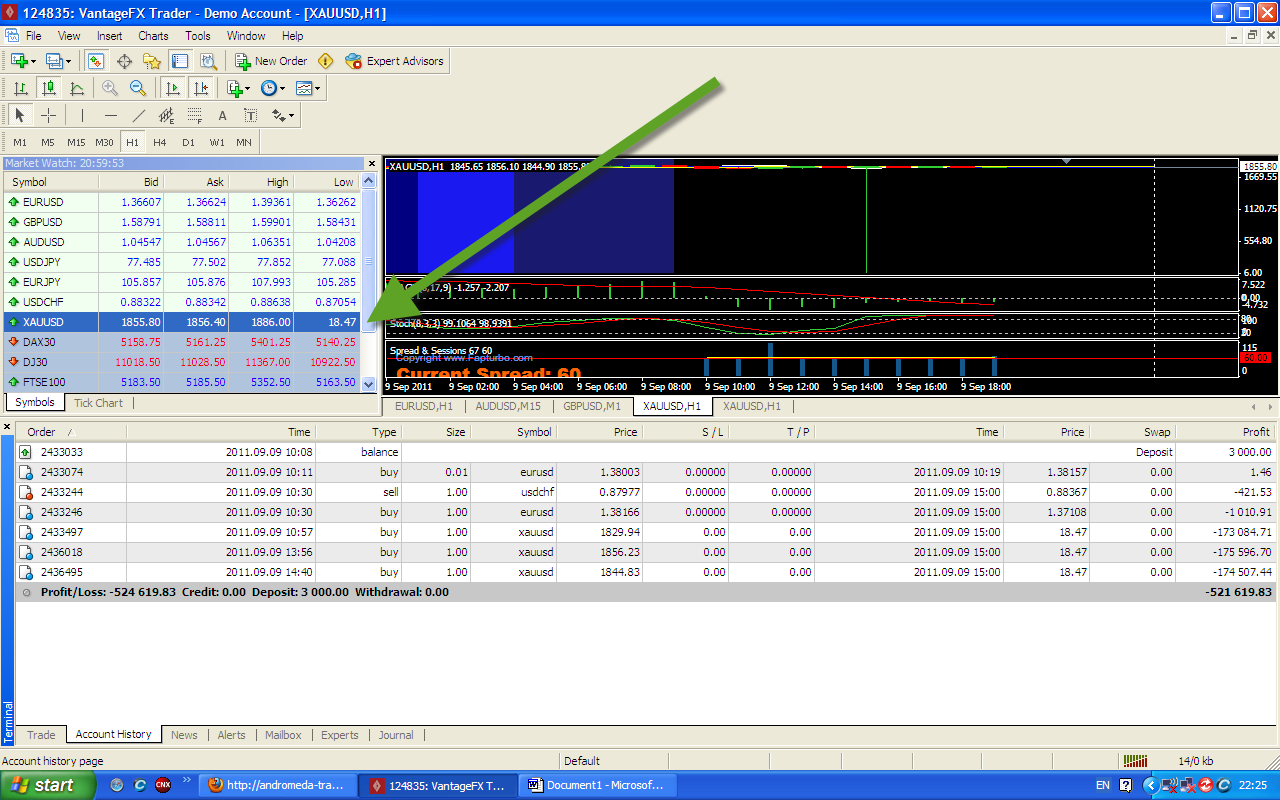Click the yellow diamond alert icon
1280x800 pixels.
(325, 61)
